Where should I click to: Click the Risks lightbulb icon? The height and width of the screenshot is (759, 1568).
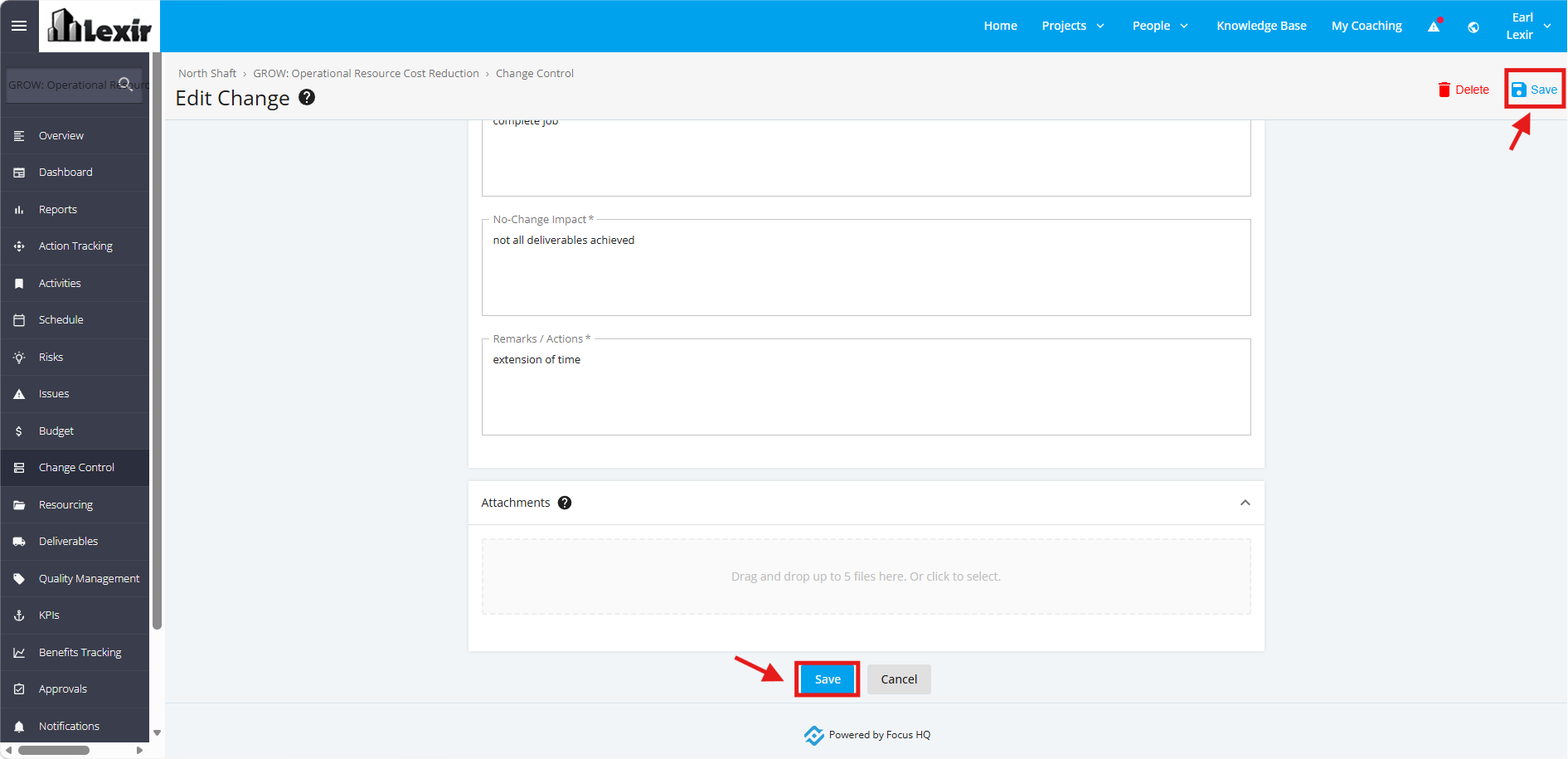click(x=19, y=358)
